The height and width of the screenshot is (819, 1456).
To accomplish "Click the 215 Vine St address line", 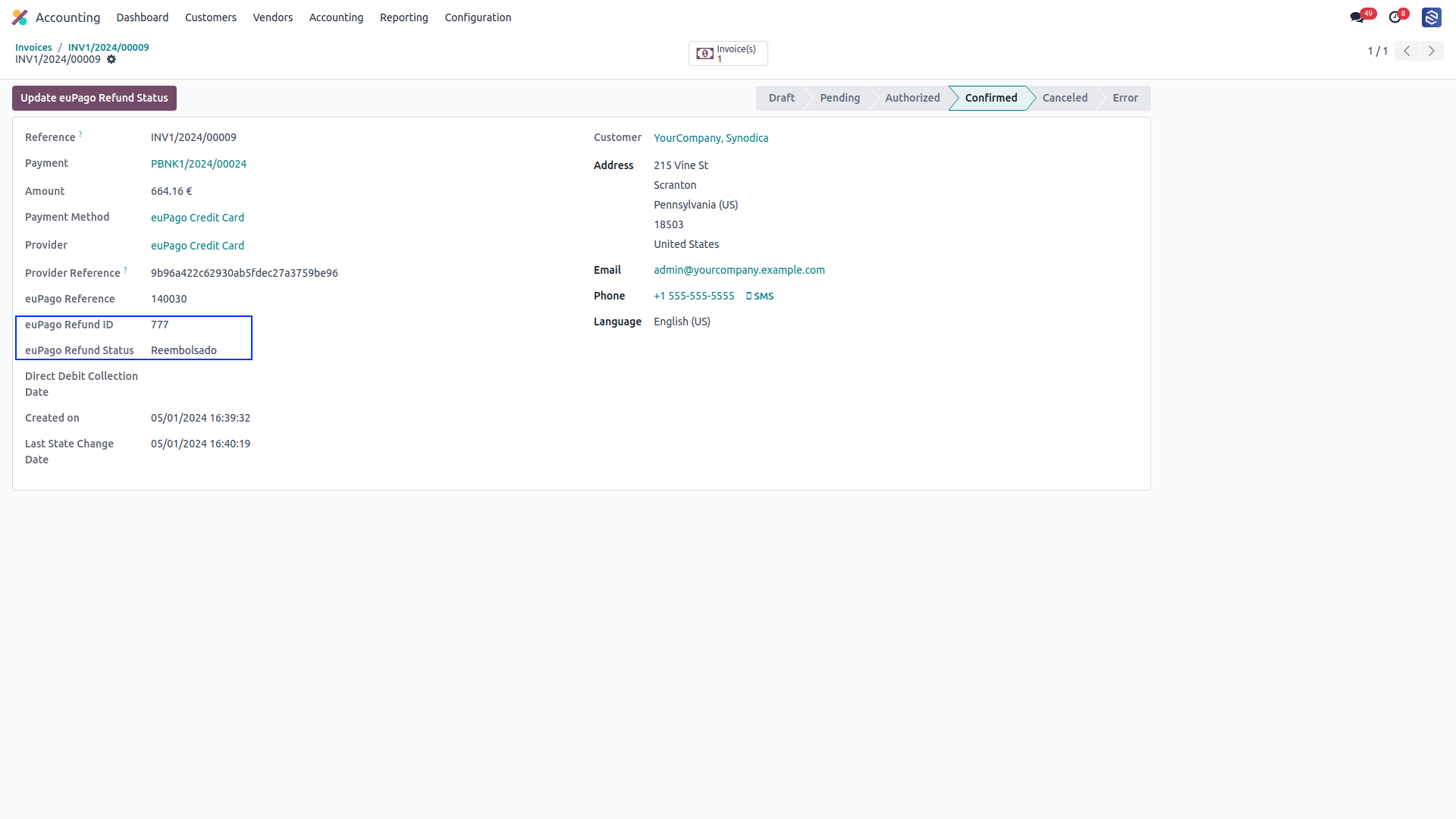I will 681,165.
